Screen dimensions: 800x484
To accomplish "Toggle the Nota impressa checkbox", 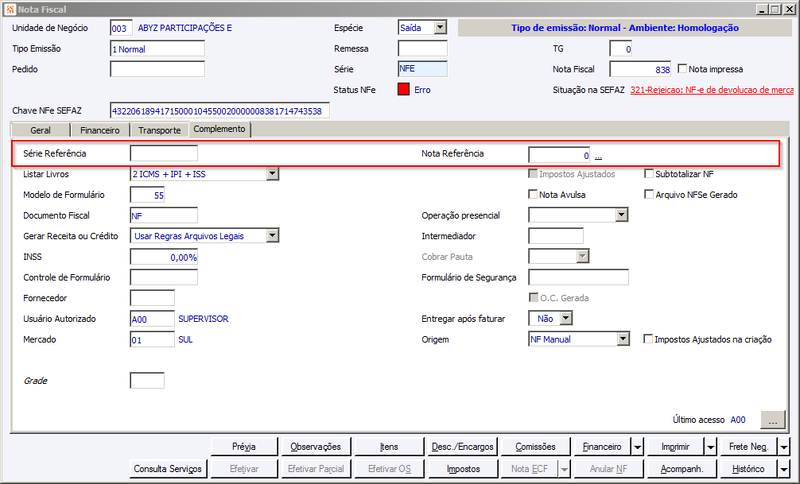I will coord(682,68).
